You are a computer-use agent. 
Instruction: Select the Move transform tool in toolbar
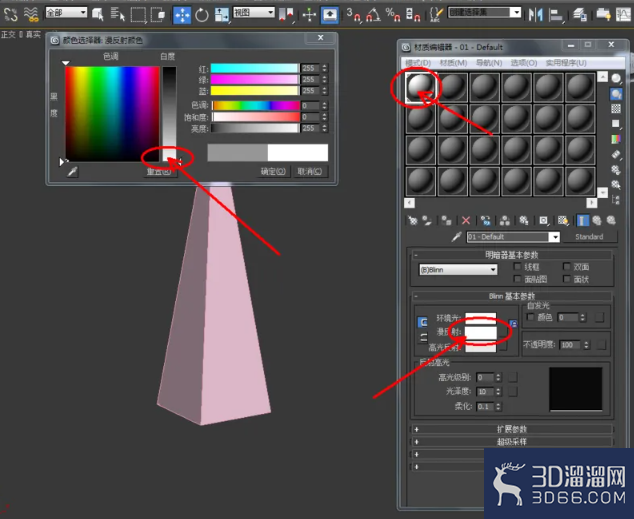pos(182,15)
